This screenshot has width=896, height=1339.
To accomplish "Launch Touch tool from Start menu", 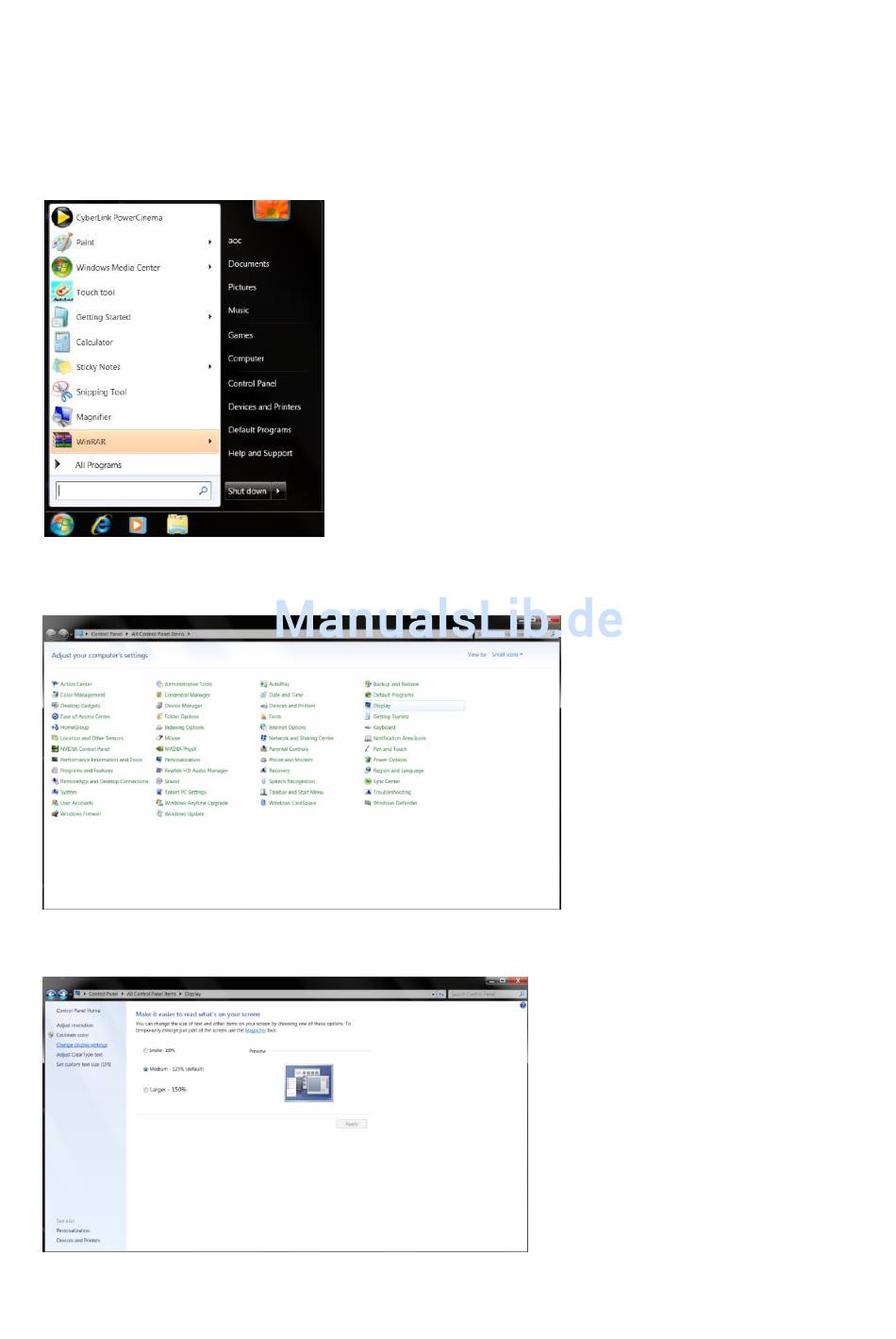I will 95,293.
